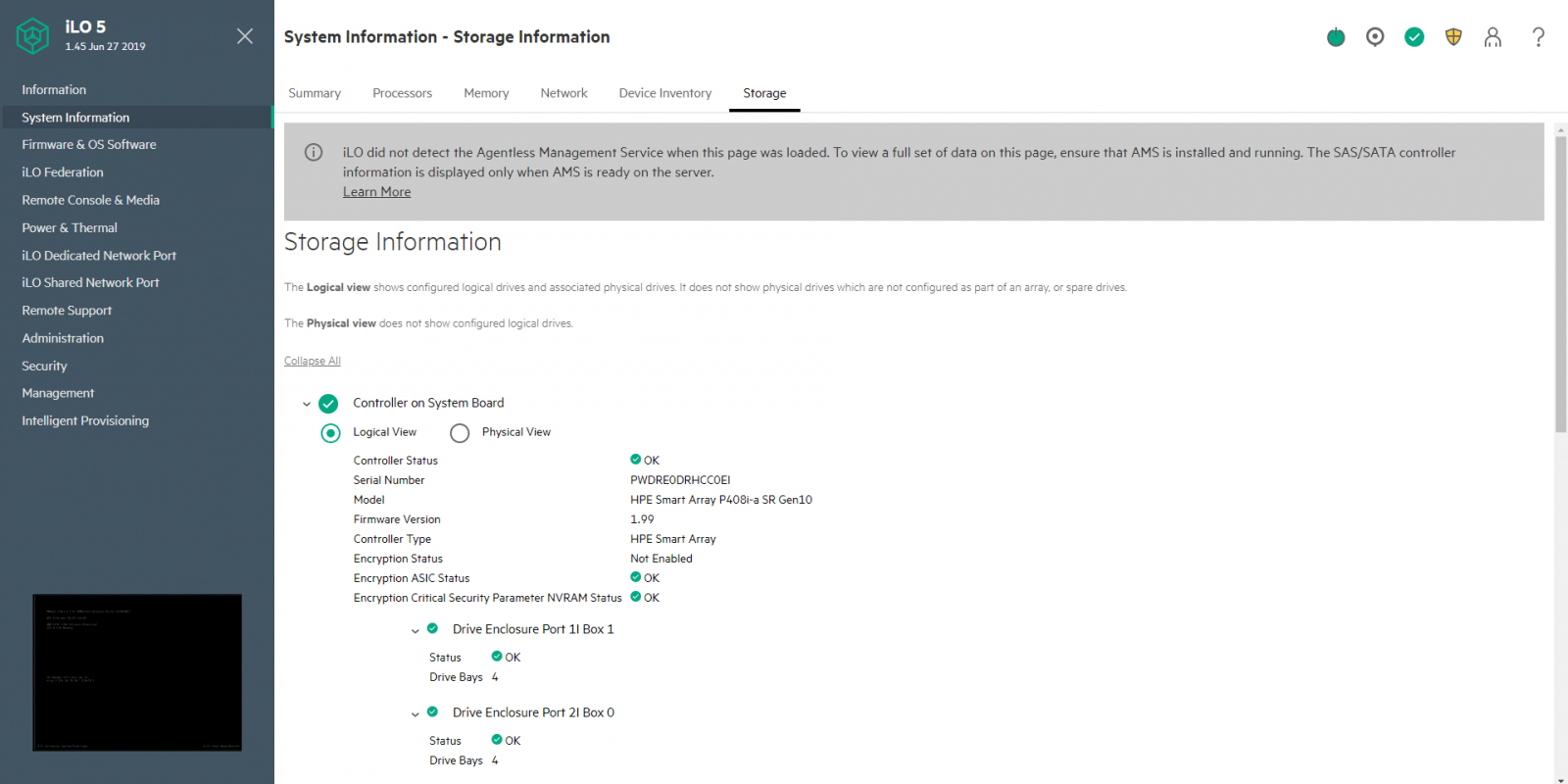Collapse Drive Enclosure Port 2I Box 0
This screenshot has width=1568, height=784.
click(x=416, y=713)
